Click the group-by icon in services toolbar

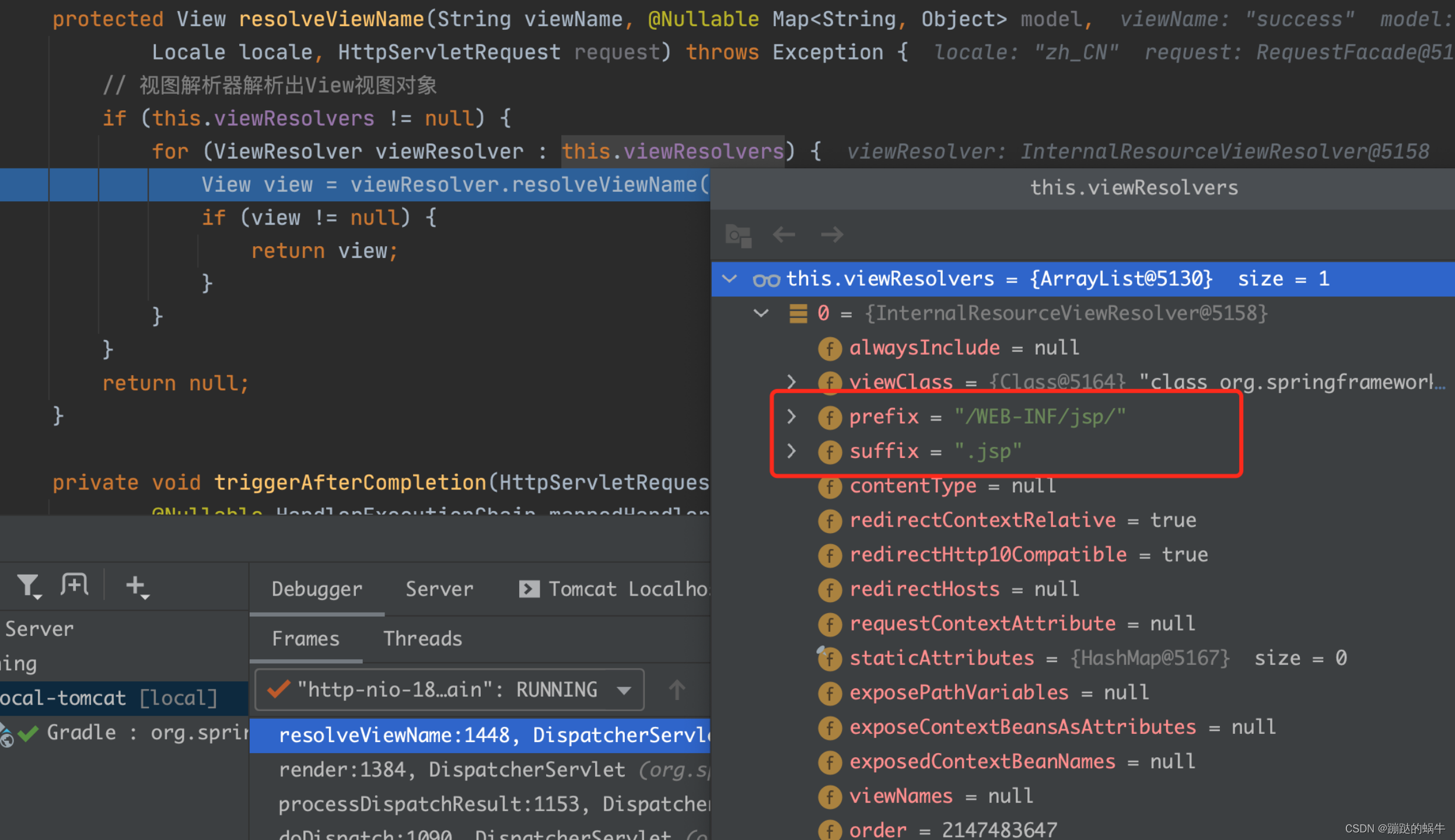[x=74, y=584]
